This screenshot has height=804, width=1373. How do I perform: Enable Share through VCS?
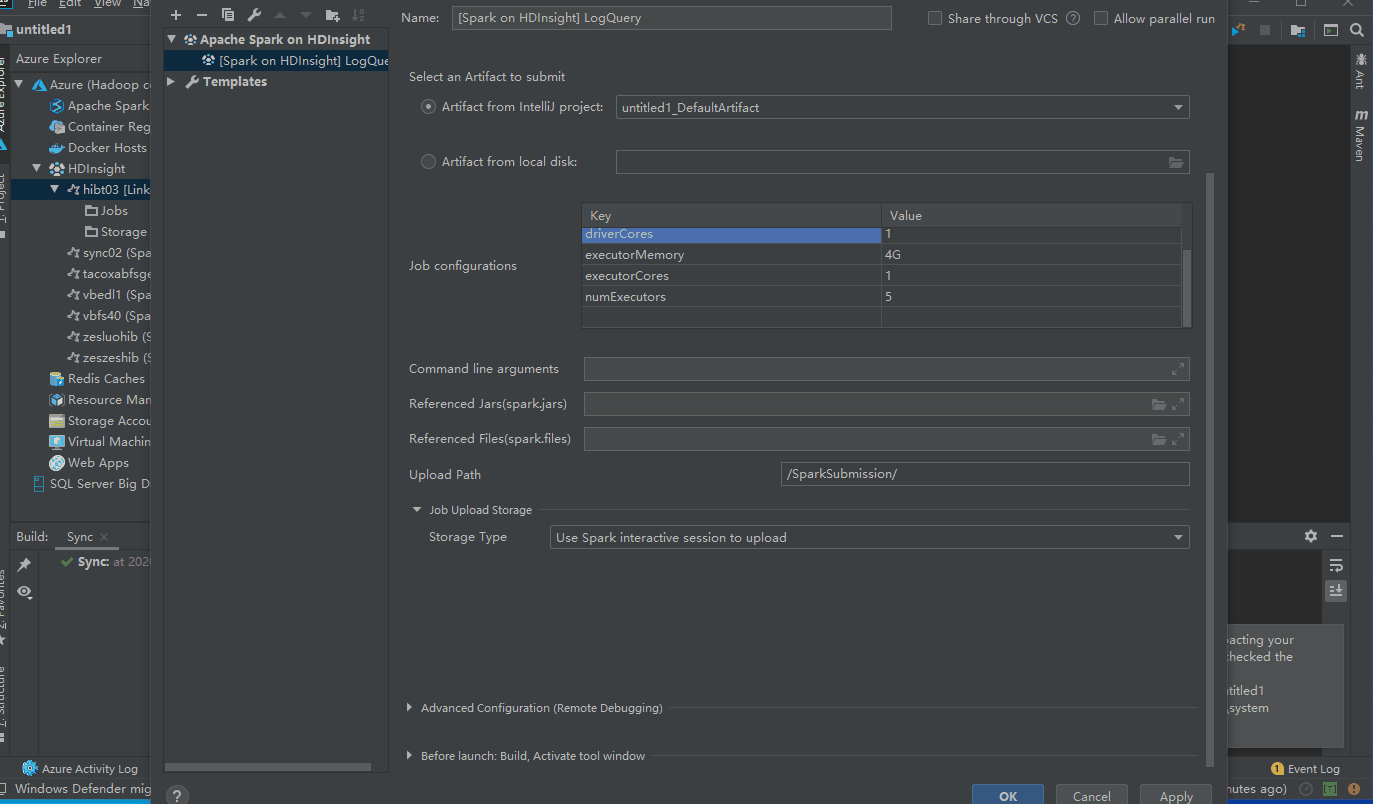(x=935, y=17)
